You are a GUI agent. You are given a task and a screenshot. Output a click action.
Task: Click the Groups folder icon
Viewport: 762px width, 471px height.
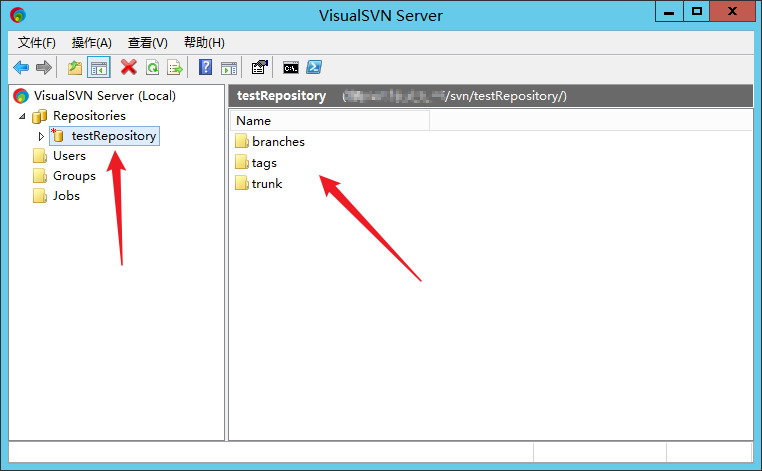39,176
